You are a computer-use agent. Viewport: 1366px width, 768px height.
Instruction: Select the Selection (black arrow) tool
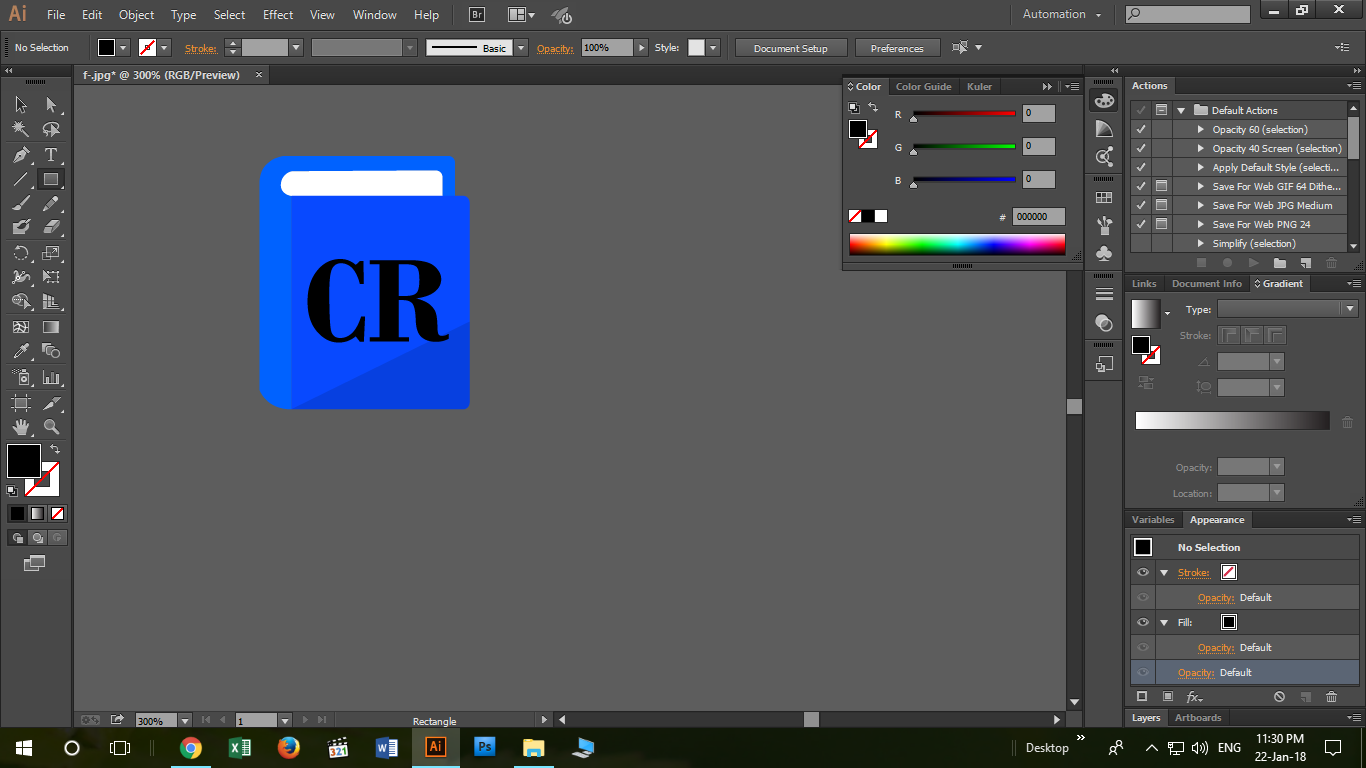tap(21, 104)
